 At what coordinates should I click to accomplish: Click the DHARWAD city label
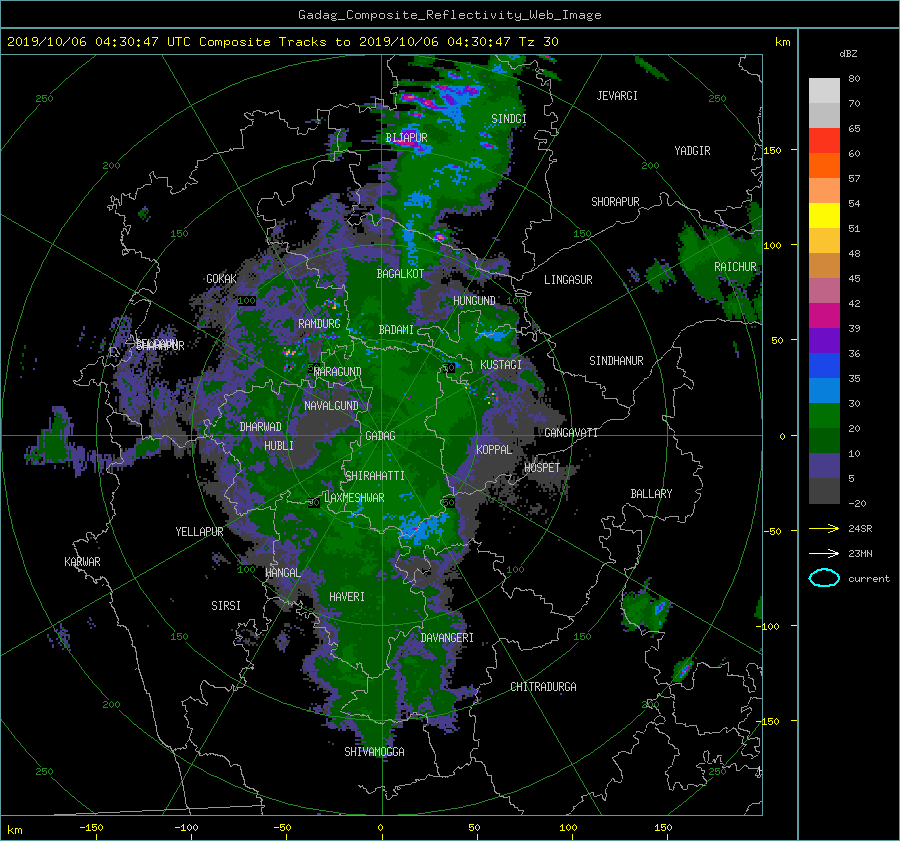(260, 427)
